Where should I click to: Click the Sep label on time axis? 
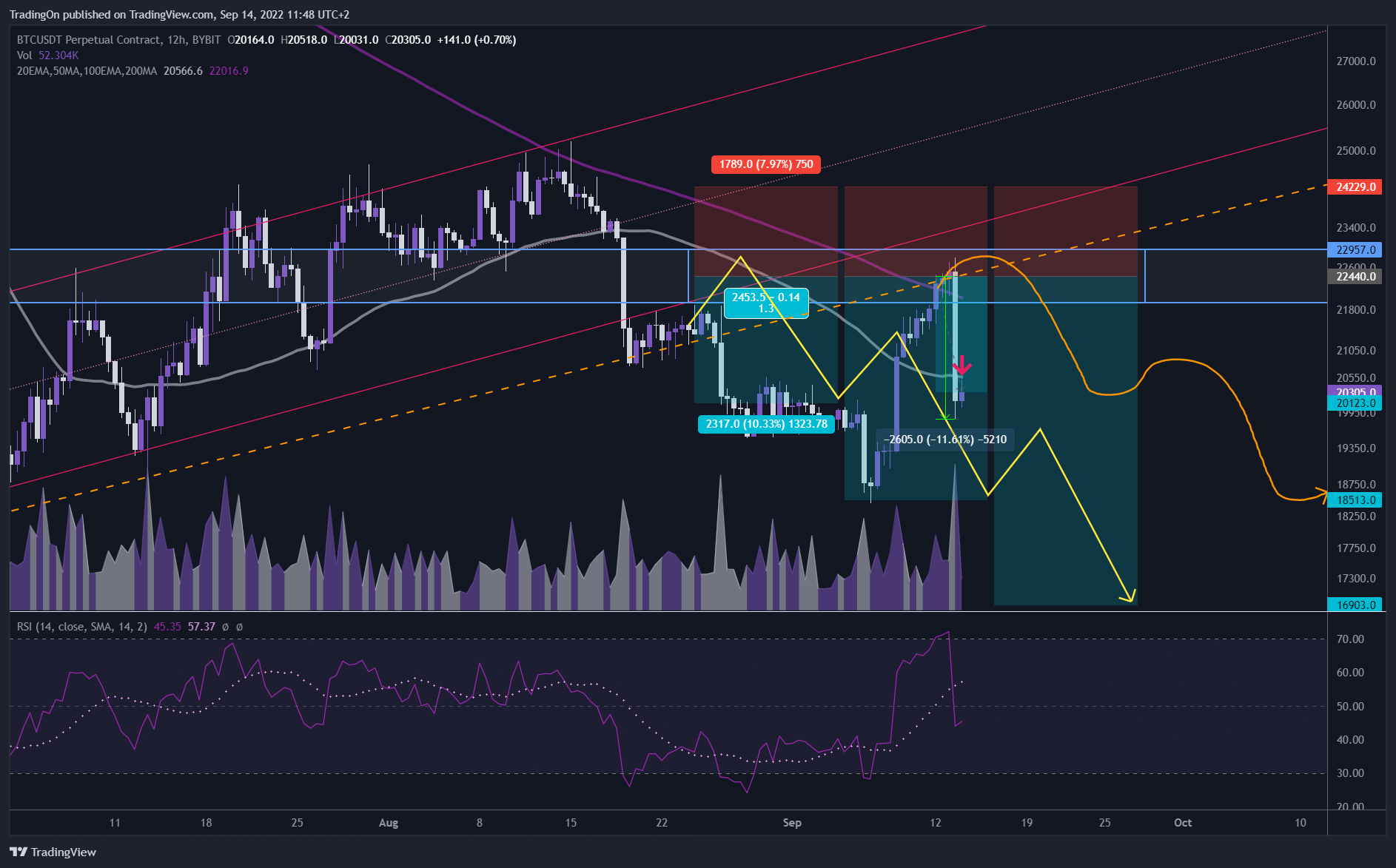tap(792, 823)
